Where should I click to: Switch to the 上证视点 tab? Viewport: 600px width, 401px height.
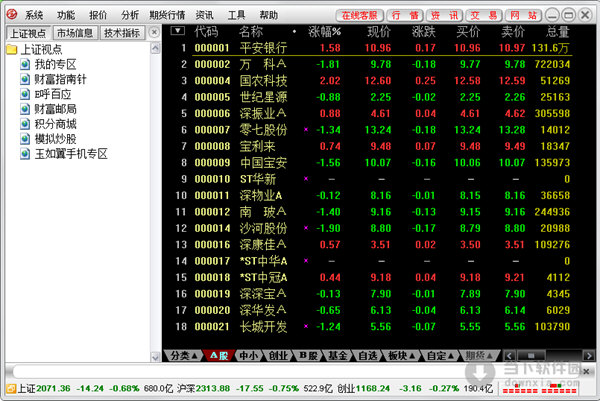coord(28,33)
